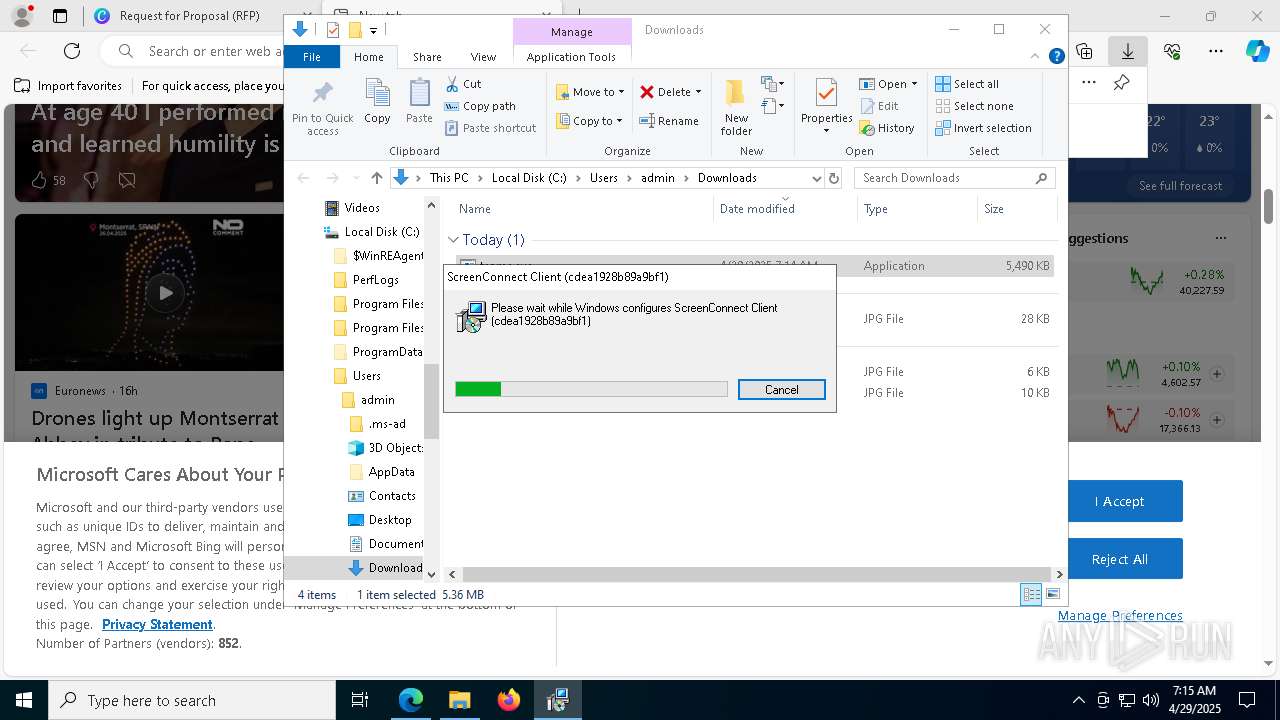Open Manage Preferences link
This screenshot has height=720, width=1280.
coord(1120,615)
